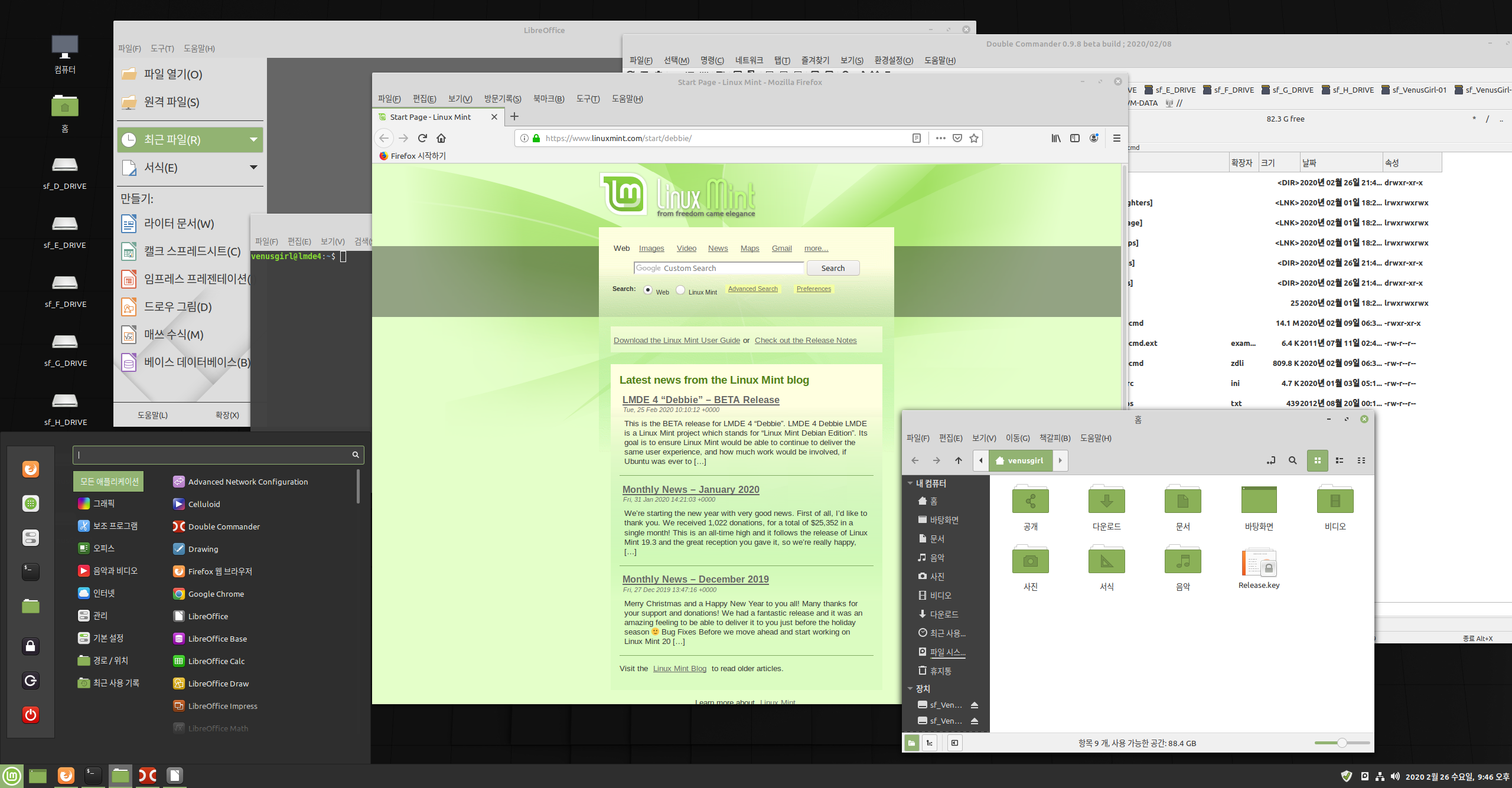Select the Web search radio button

tap(648, 290)
